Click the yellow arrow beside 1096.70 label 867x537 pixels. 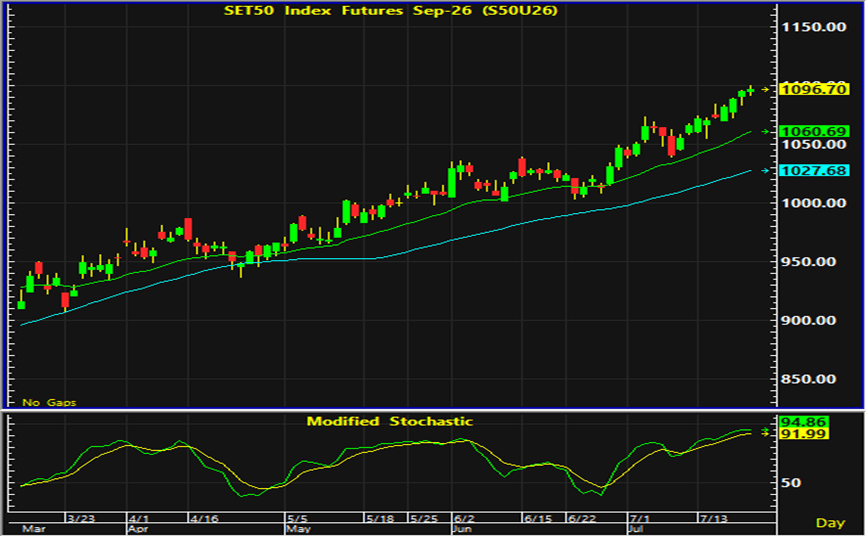765,89
